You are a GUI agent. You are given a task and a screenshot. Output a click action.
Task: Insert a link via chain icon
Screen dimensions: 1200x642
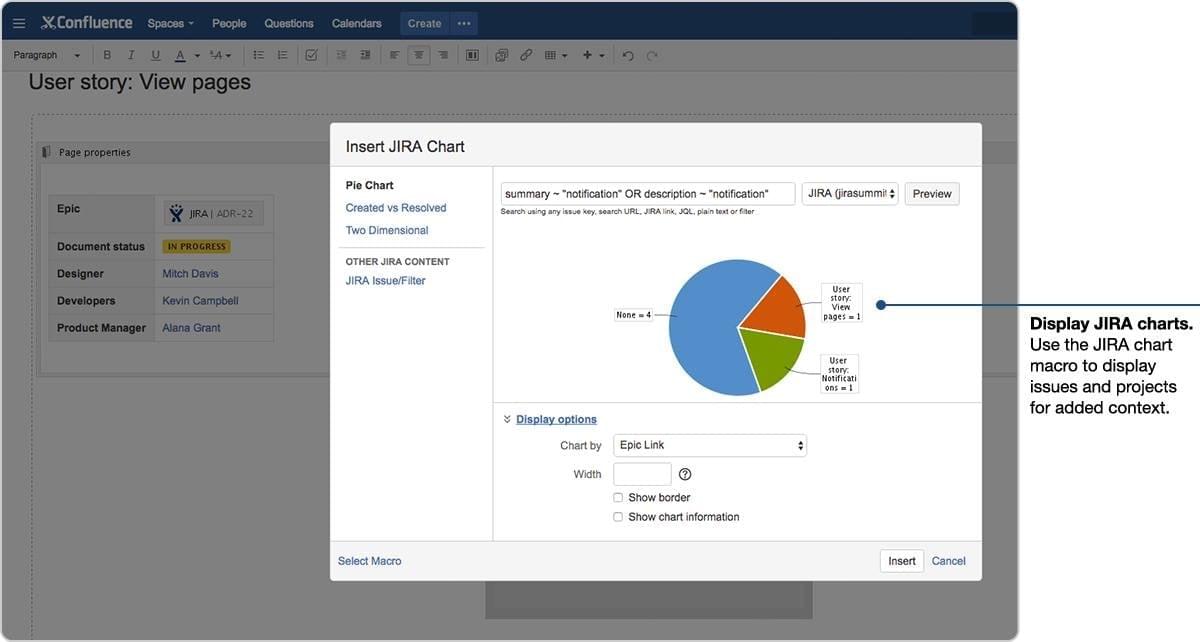526,55
